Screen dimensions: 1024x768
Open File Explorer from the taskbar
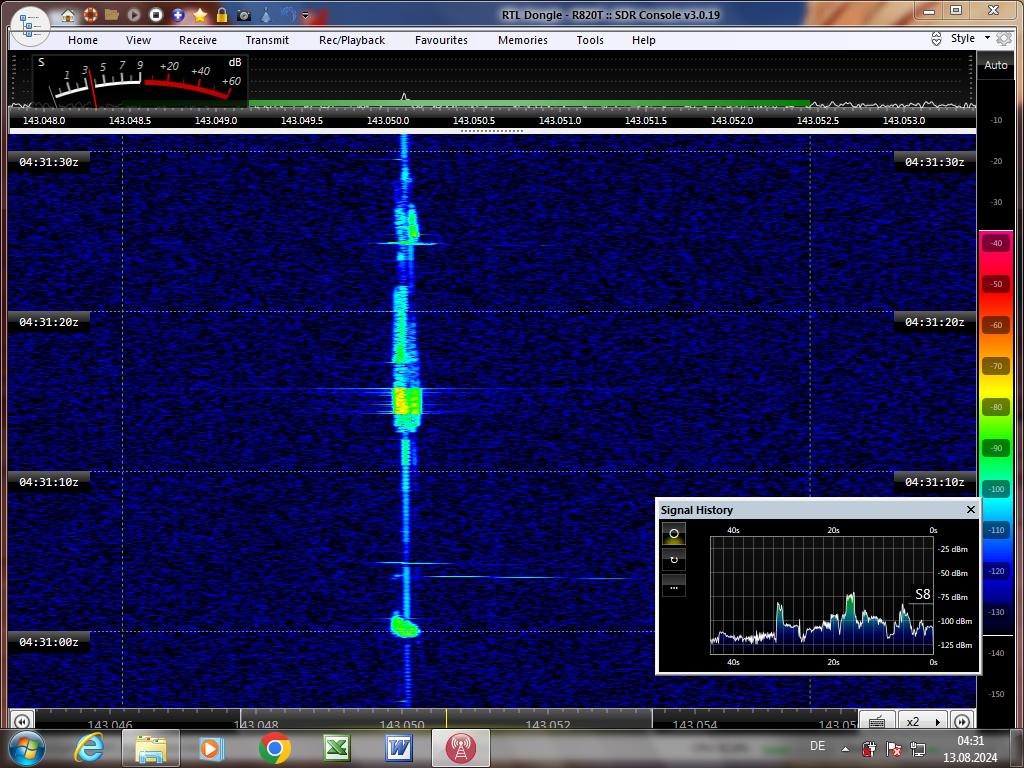tap(151, 748)
